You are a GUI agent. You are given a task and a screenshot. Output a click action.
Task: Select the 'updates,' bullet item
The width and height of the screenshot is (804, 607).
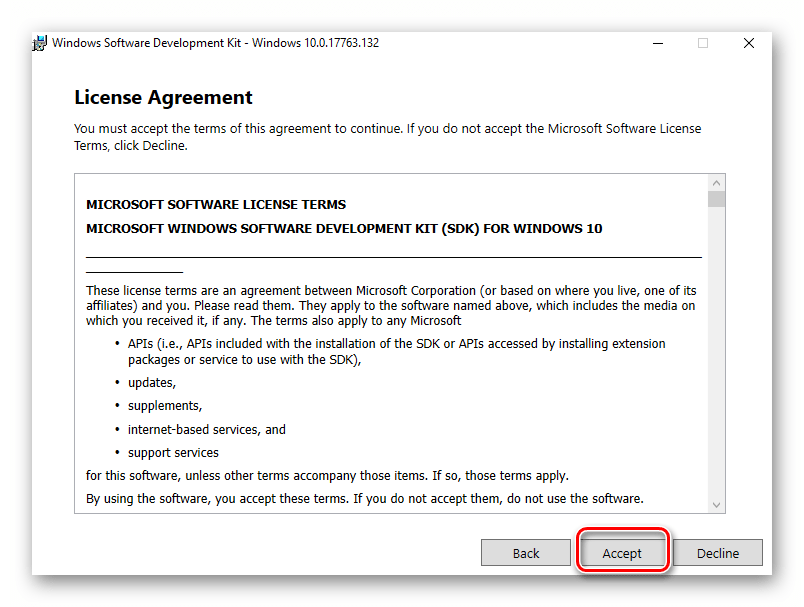point(152,383)
